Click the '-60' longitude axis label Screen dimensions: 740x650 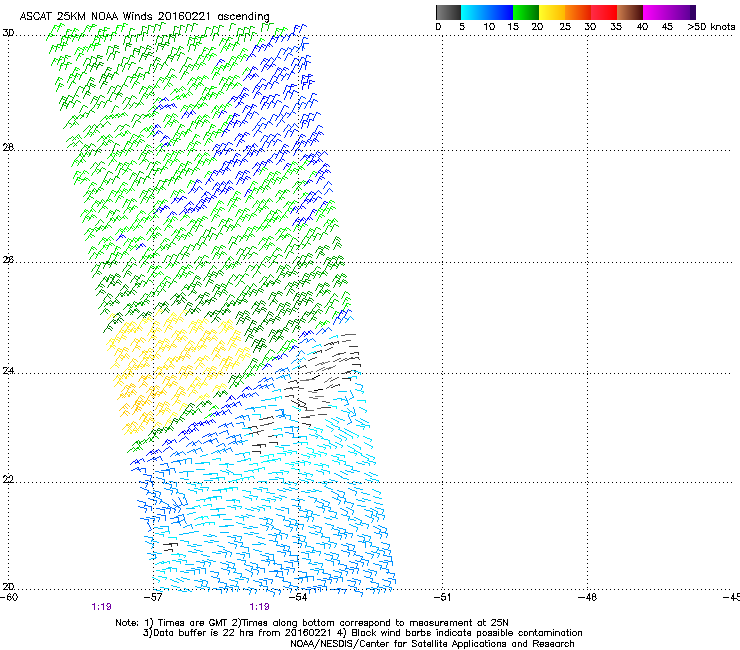click(x=9, y=598)
